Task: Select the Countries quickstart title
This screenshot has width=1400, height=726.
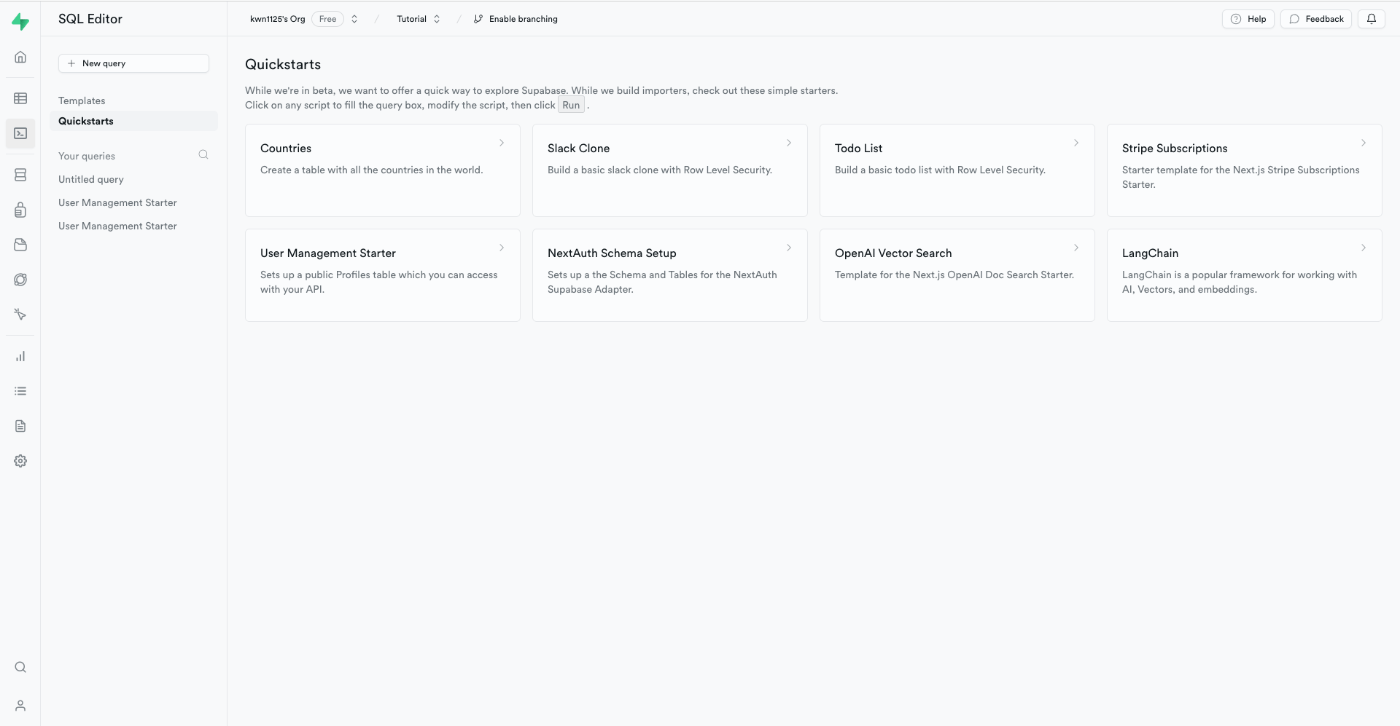Action: 286,148
